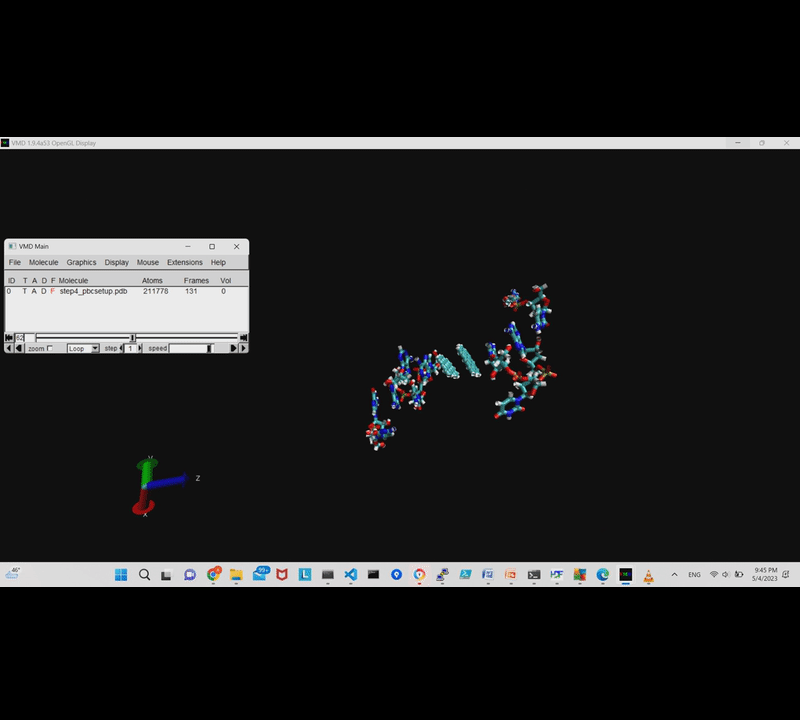This screenshot has height=720, width=800.
Task: Jump to the last trajectory frame
Action: tap(244, 335)
